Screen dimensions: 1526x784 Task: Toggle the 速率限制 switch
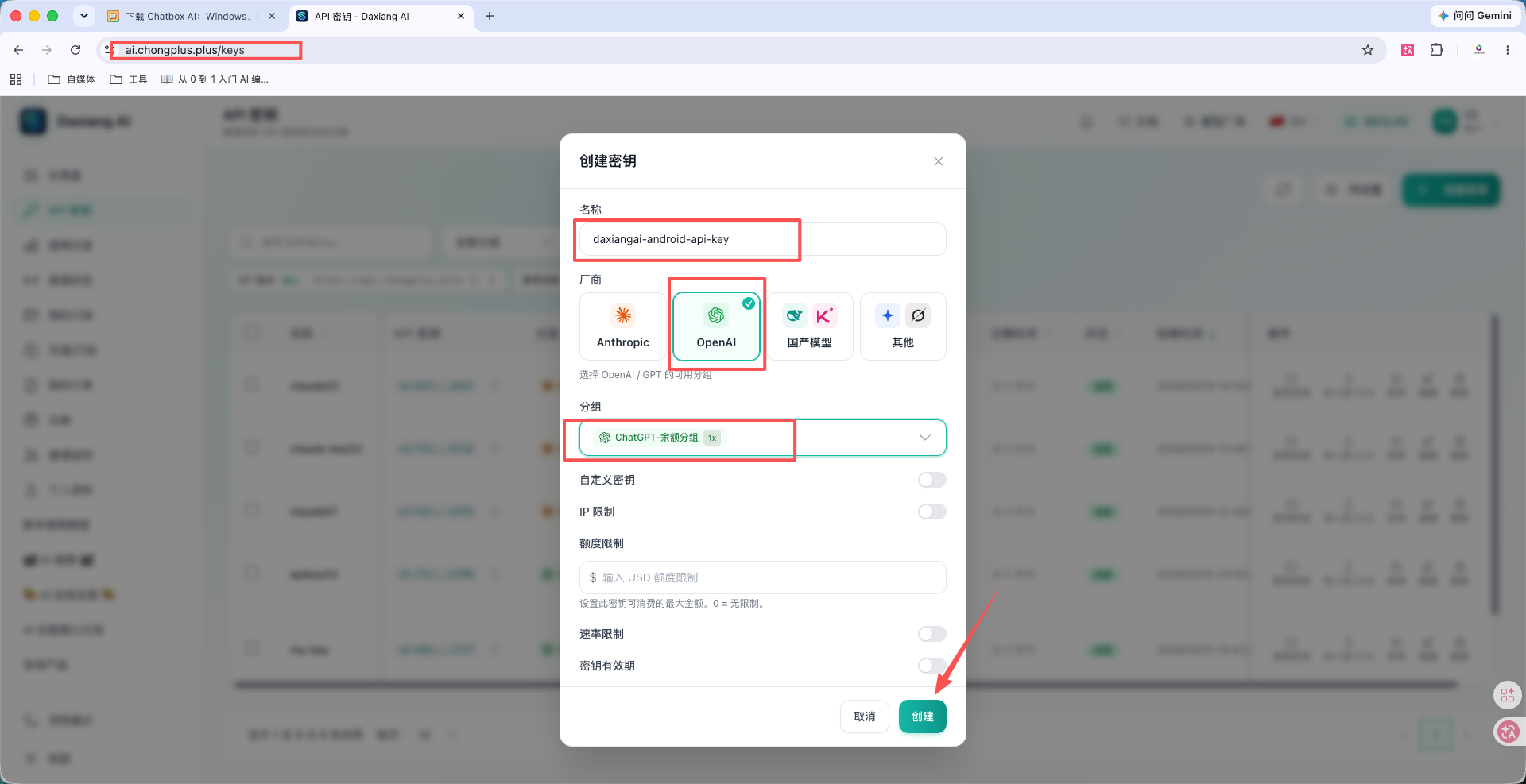coord(931,634)
